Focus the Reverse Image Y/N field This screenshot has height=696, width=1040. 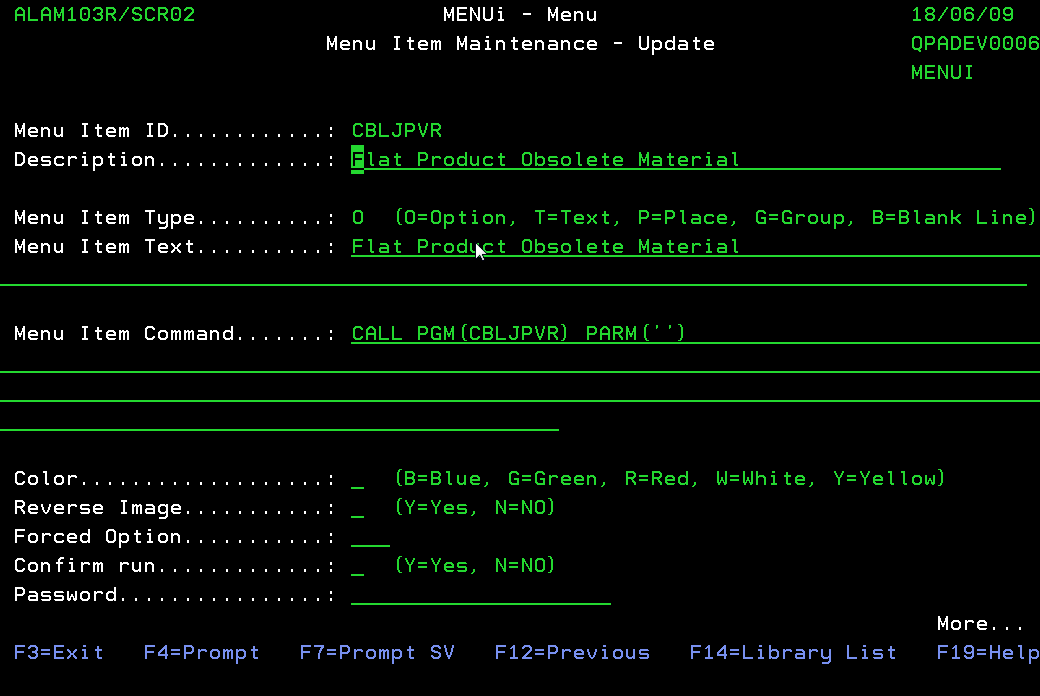tap(358, 508)
